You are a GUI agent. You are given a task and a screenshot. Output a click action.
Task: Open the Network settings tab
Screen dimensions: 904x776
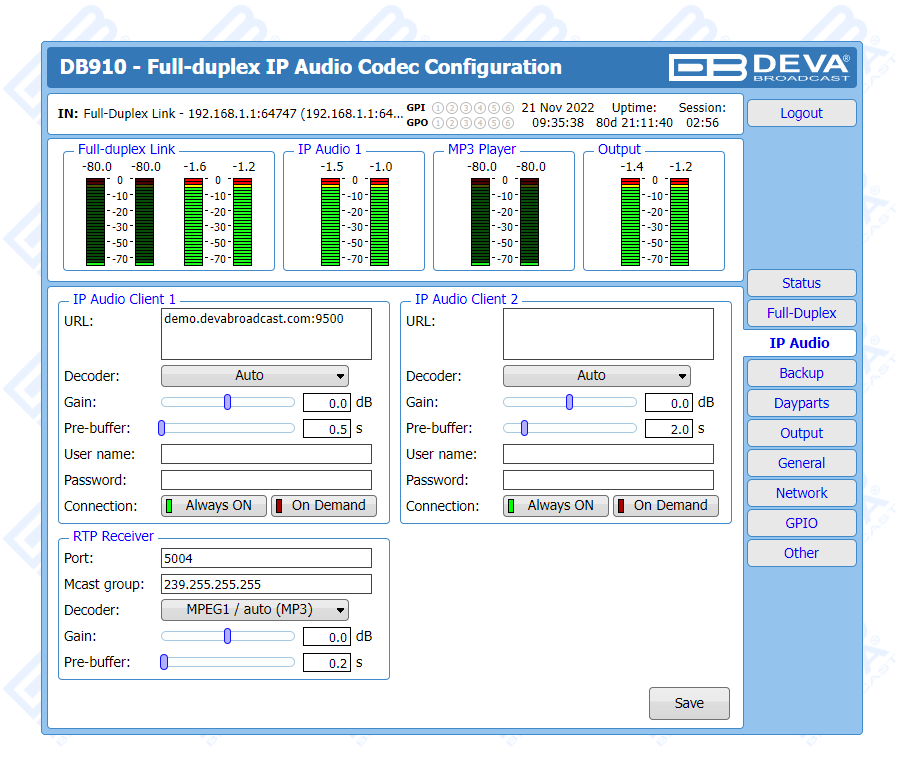[801, 493]
